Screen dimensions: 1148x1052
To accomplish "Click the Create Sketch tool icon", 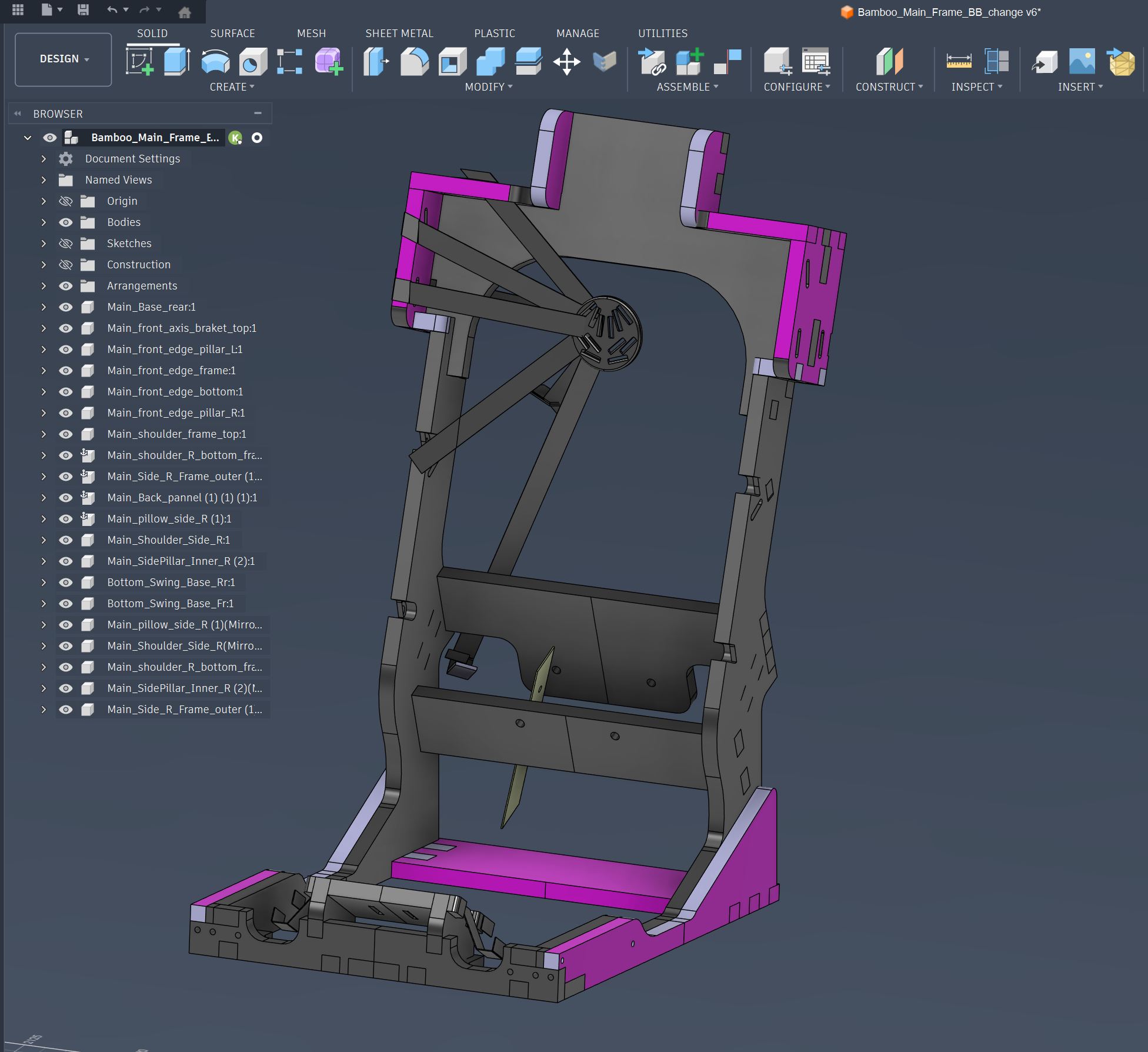I will 139,62.
